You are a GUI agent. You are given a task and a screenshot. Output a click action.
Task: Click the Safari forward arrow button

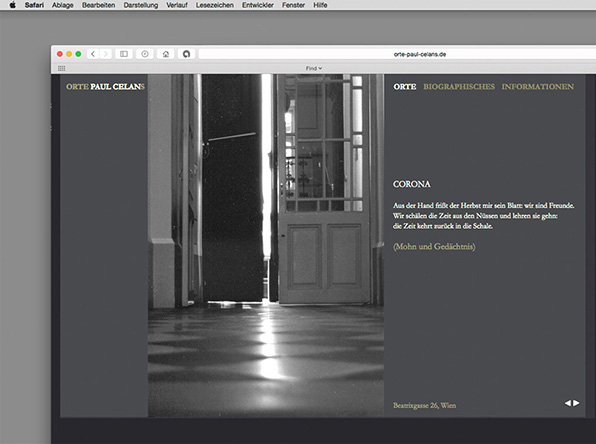(106, 54)
